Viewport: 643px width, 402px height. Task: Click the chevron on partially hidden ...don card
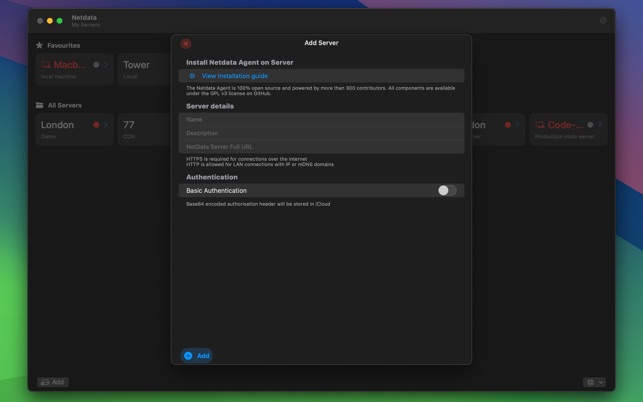pos(517,125)
